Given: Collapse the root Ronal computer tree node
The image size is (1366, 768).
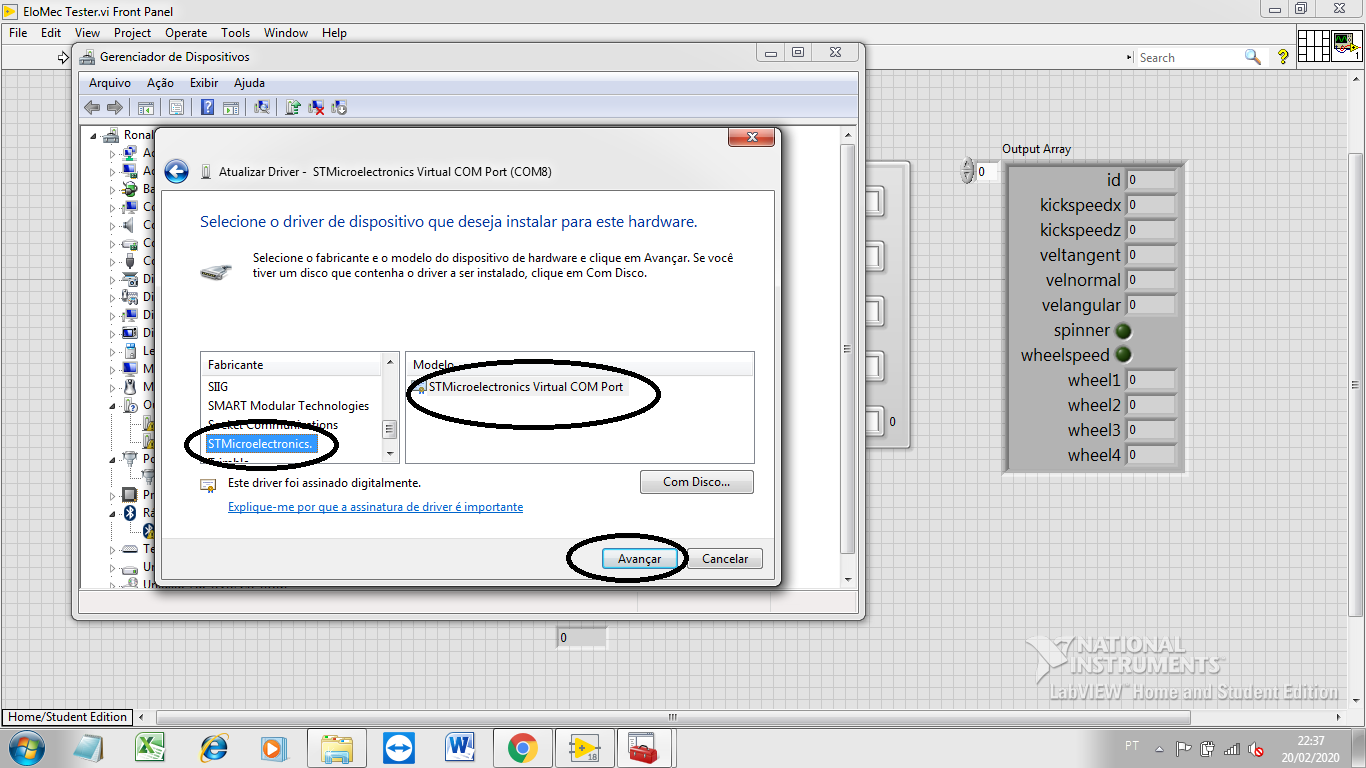Looking at the screenshot, I should pos(94,135).
